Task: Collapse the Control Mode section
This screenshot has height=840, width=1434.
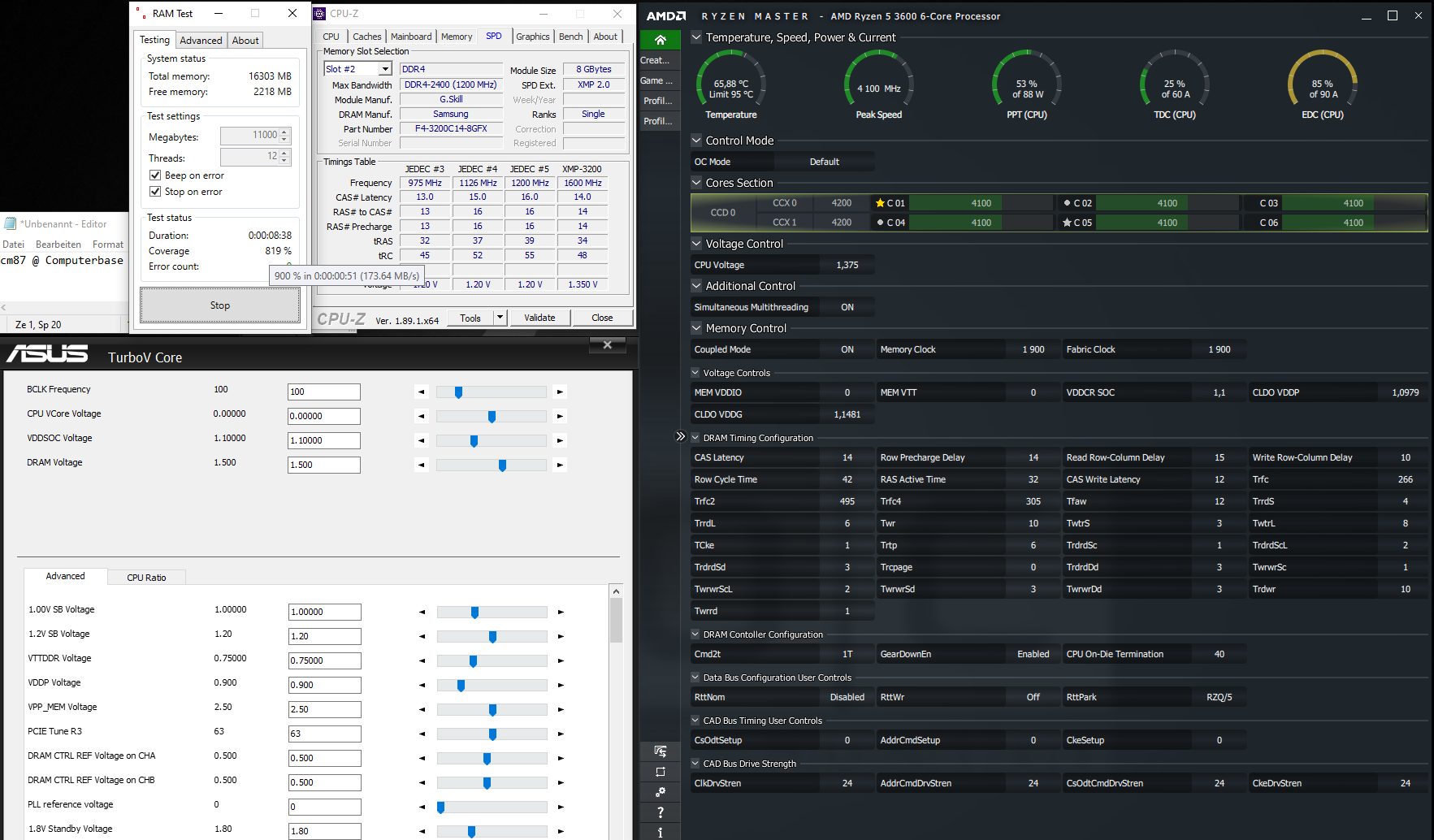Action: click(x=696, y=141)
